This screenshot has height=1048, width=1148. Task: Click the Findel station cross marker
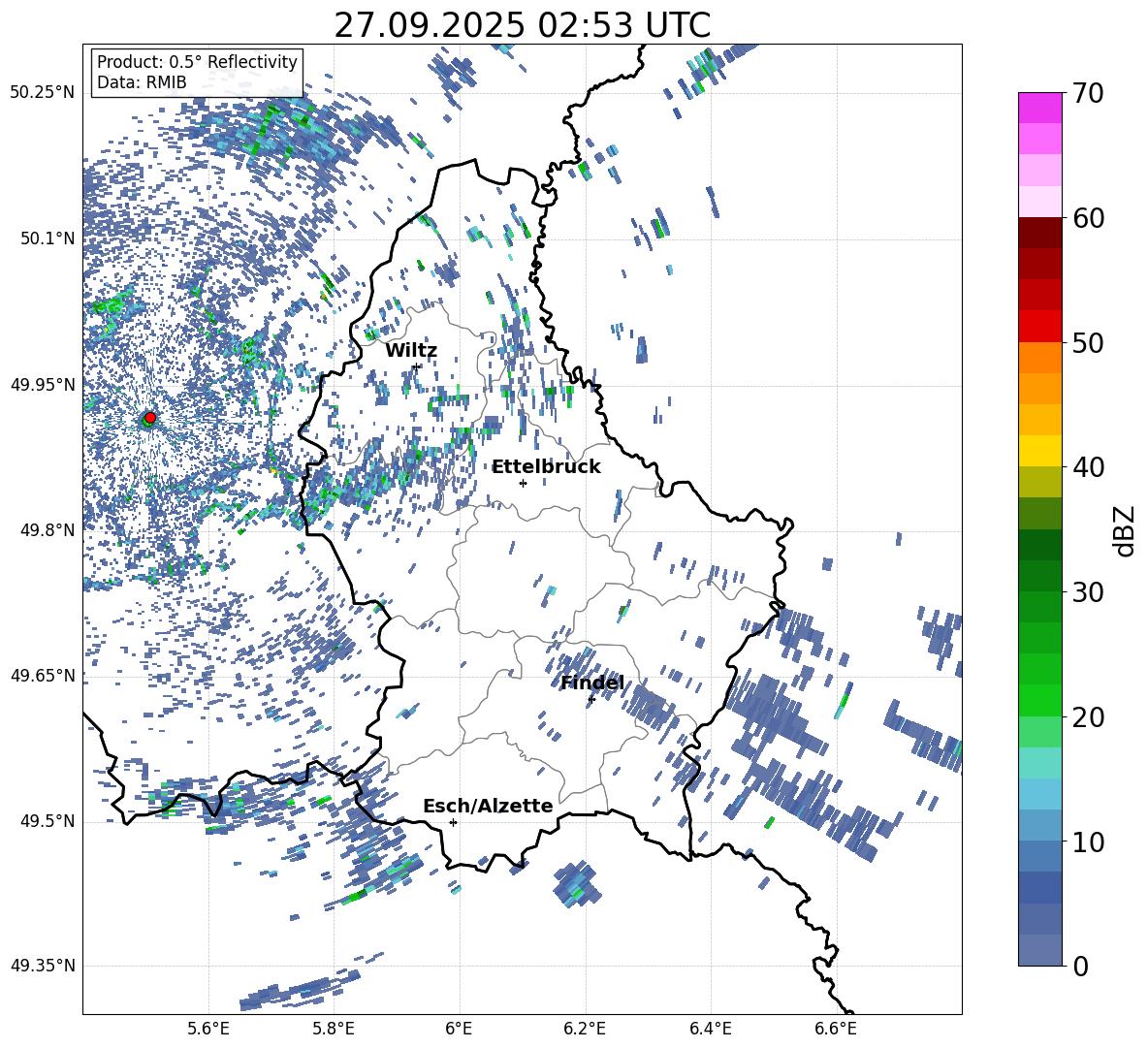click(x=591, y=699)
